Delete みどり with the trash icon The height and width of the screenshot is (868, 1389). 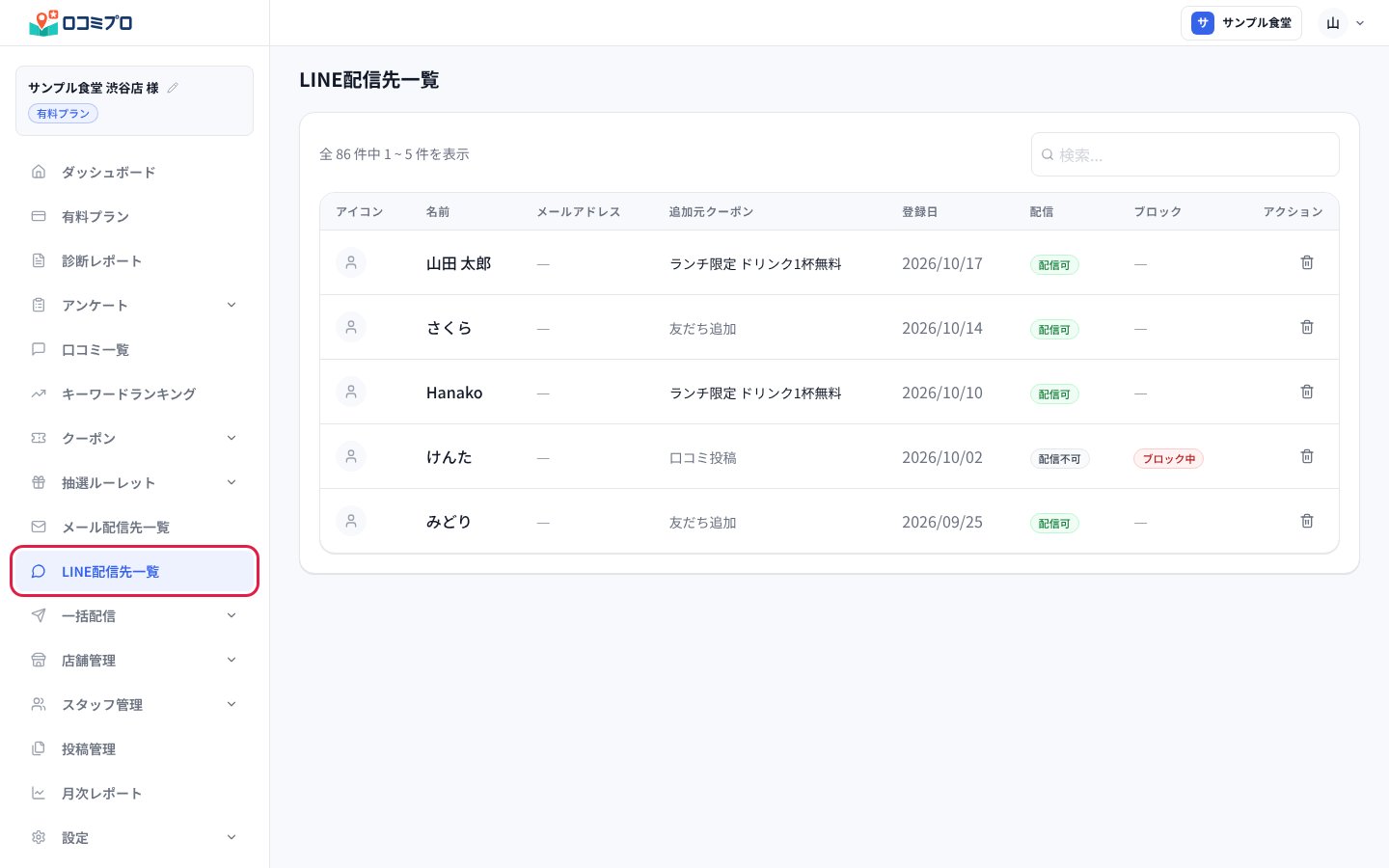click(1307, 521)
